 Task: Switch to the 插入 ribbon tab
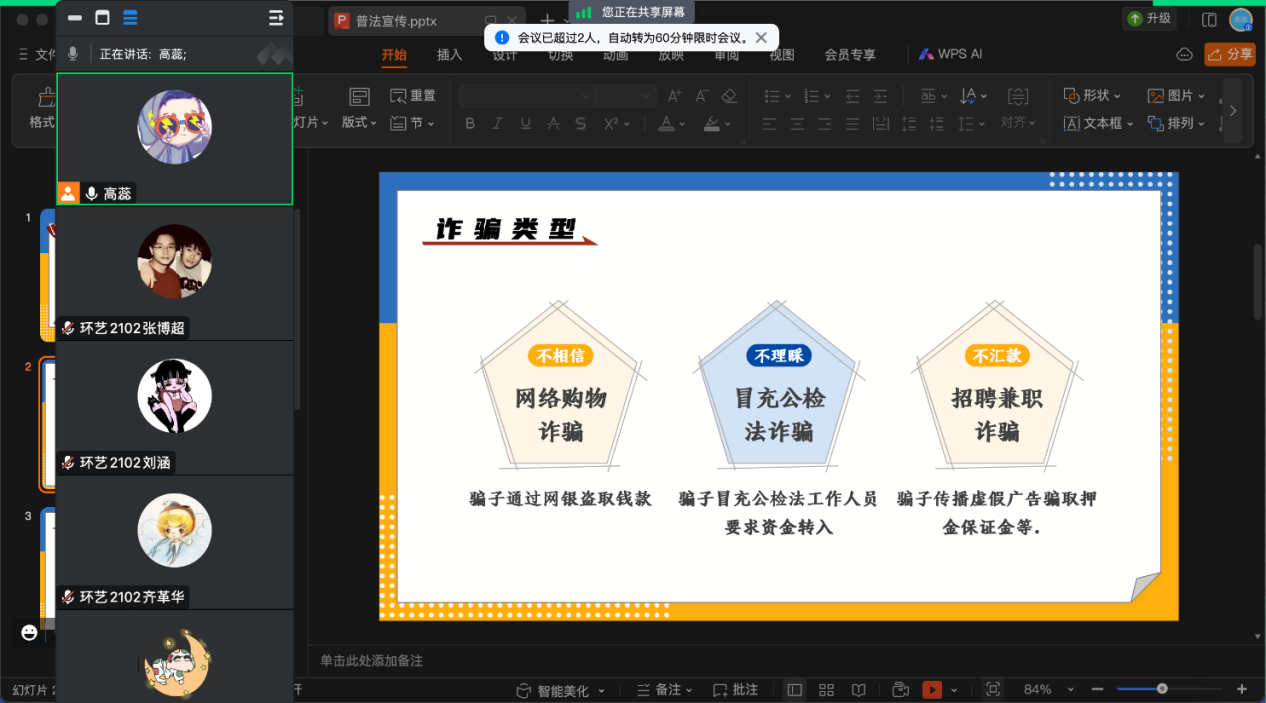[x=449, y=55]
